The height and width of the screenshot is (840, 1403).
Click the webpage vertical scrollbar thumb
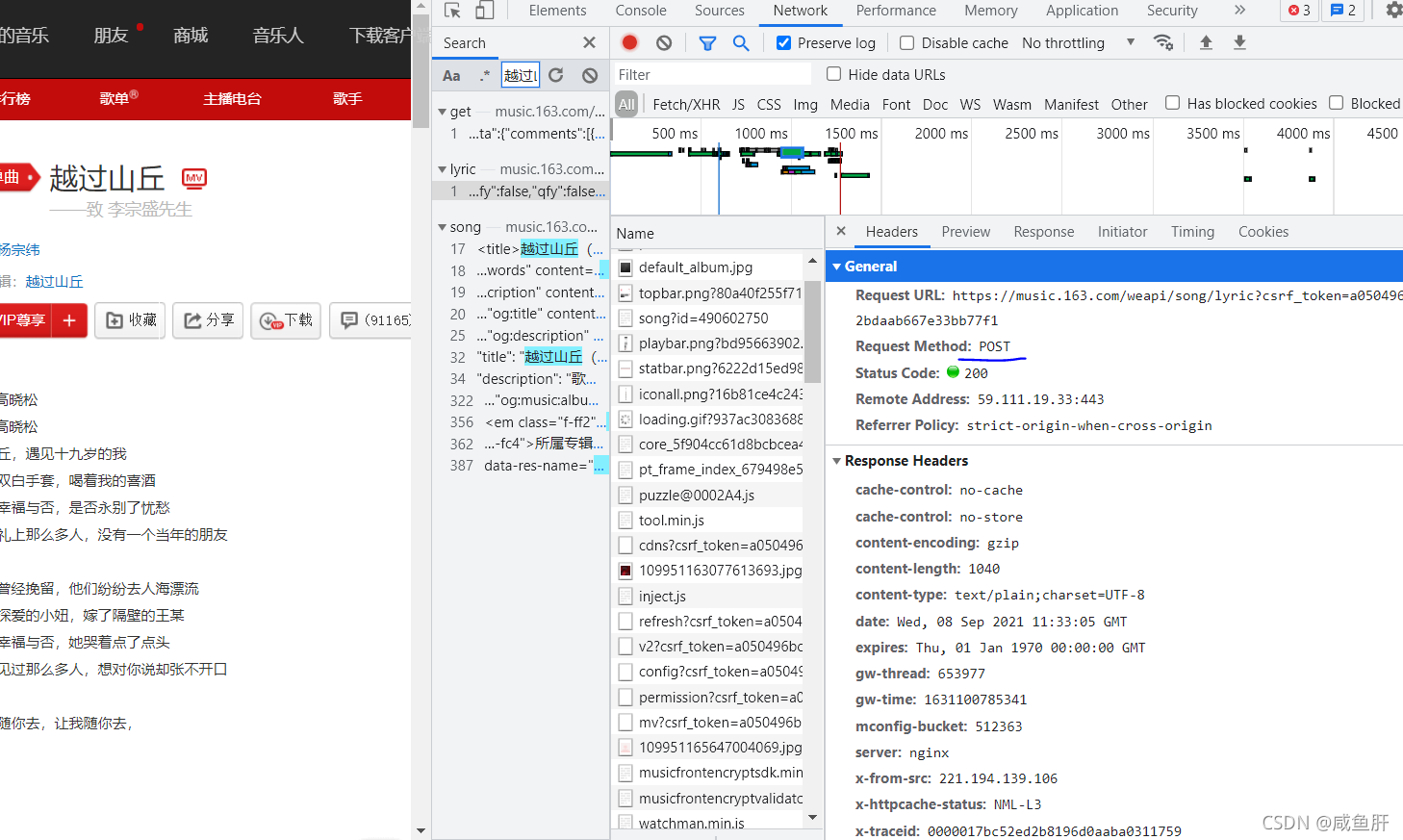[x=421, y=70]
